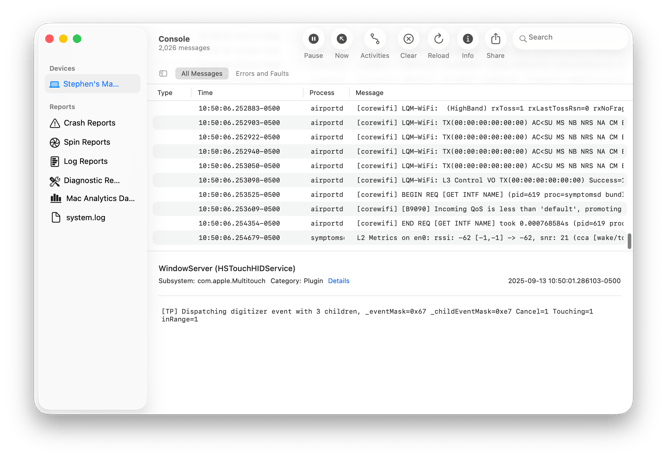Viewport: 667px width, 459px height.
Task: Select the log row at 10:50:06.252922
Action: coord(390,137)
